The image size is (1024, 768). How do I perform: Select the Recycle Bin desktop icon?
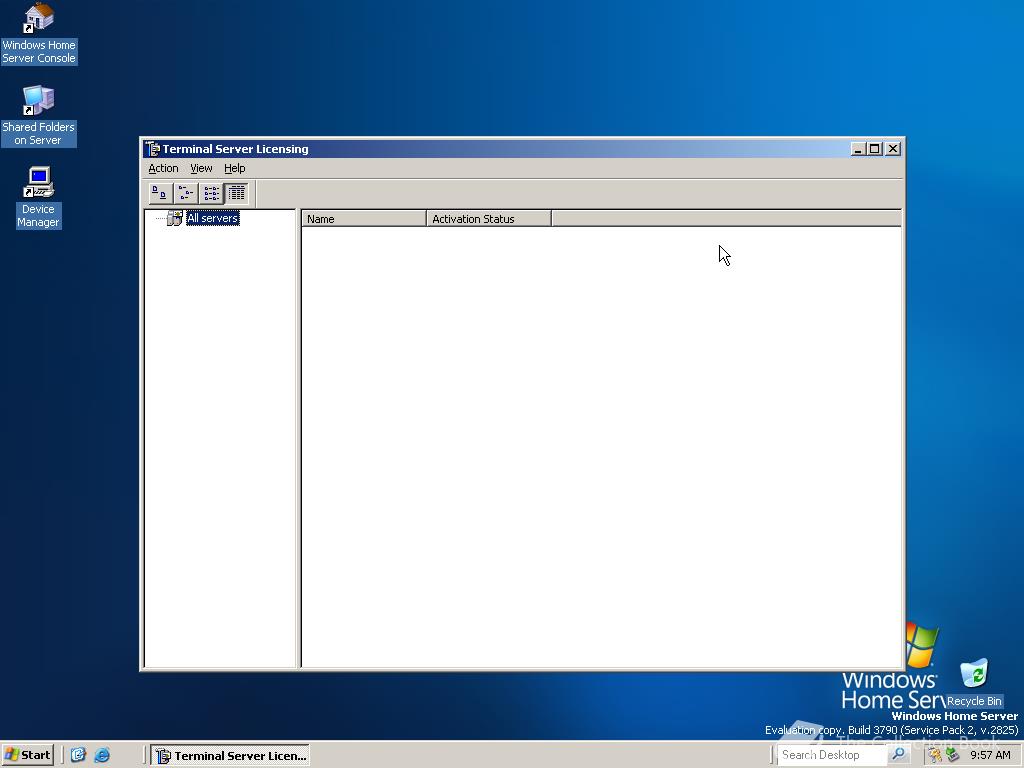(x=974, y=683)
